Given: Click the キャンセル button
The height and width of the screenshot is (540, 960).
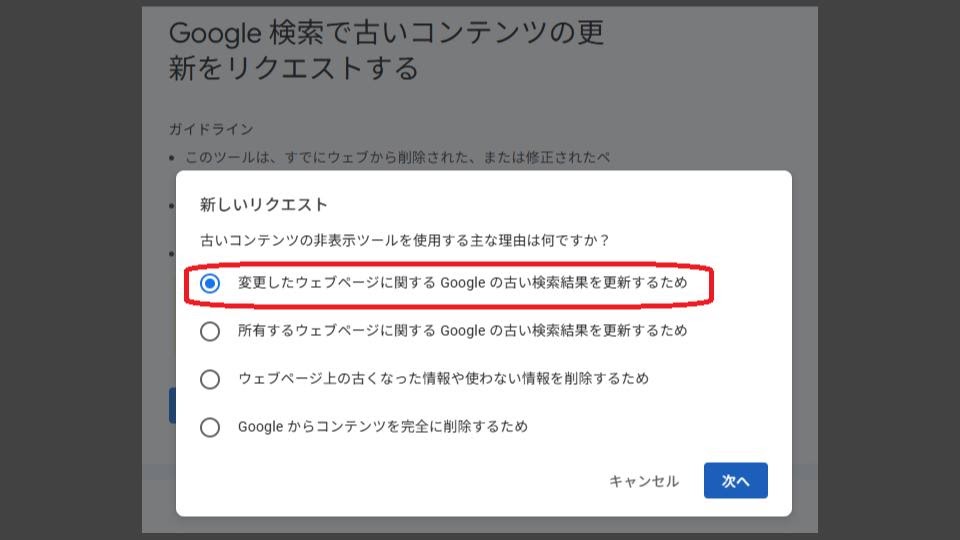Looking at the screenshot, I should [x=644, y=481].
